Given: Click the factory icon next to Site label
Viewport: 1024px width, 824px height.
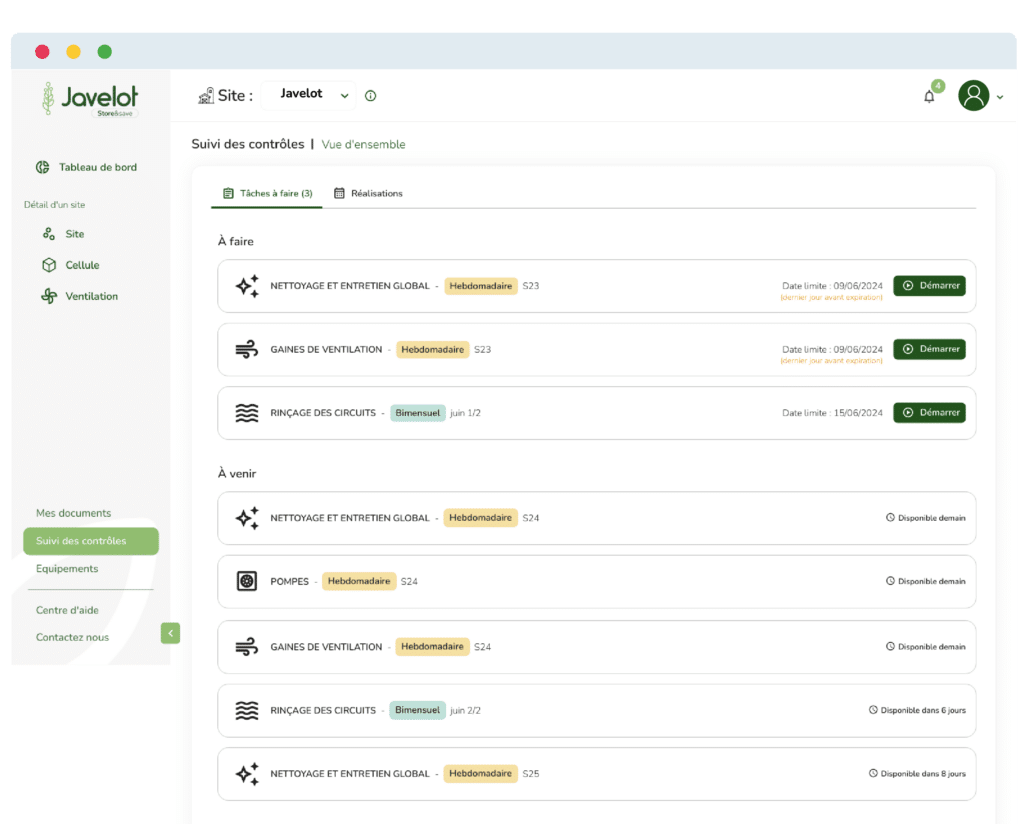Looking at the screenshot, I should tap(206, 96).
